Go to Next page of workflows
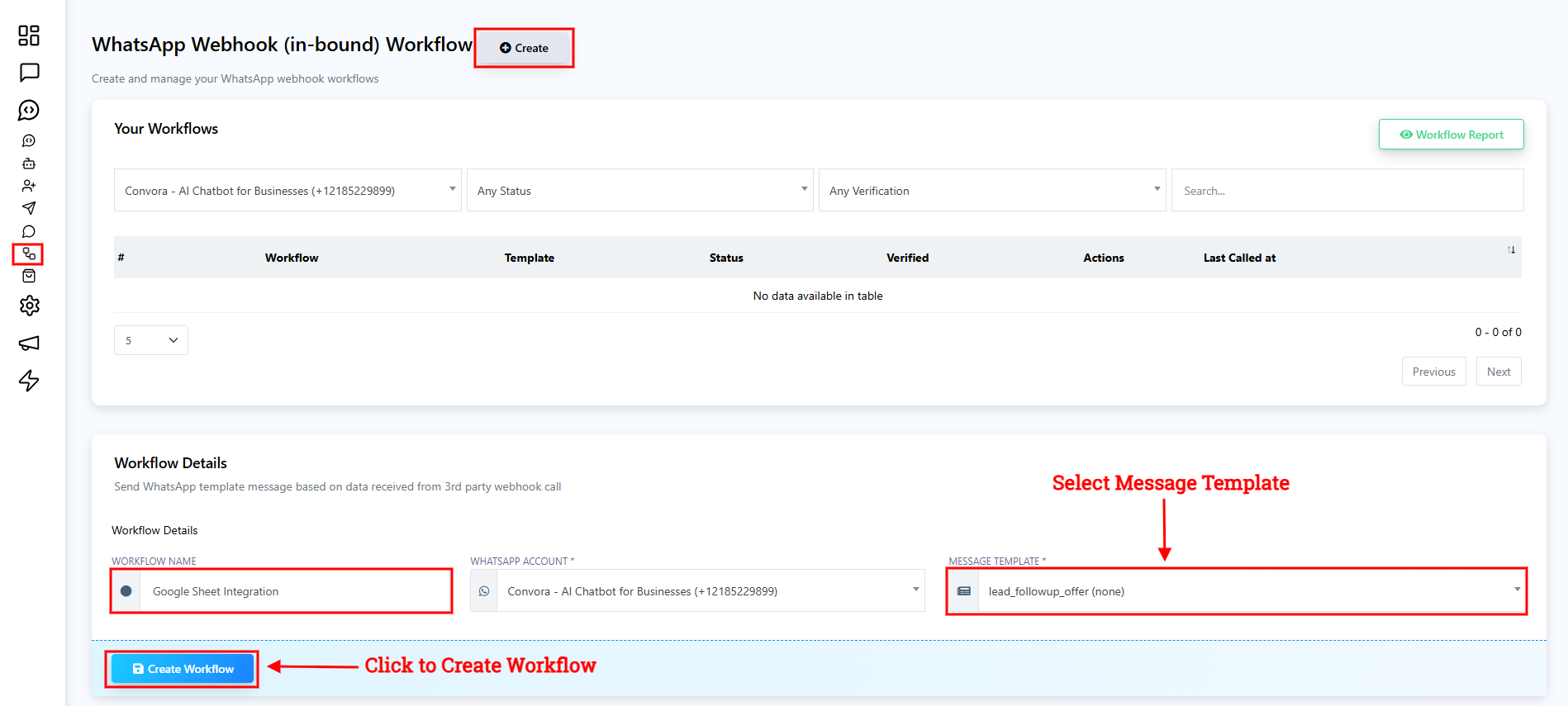This screenshot has height=706, width=1568. 1499,372
